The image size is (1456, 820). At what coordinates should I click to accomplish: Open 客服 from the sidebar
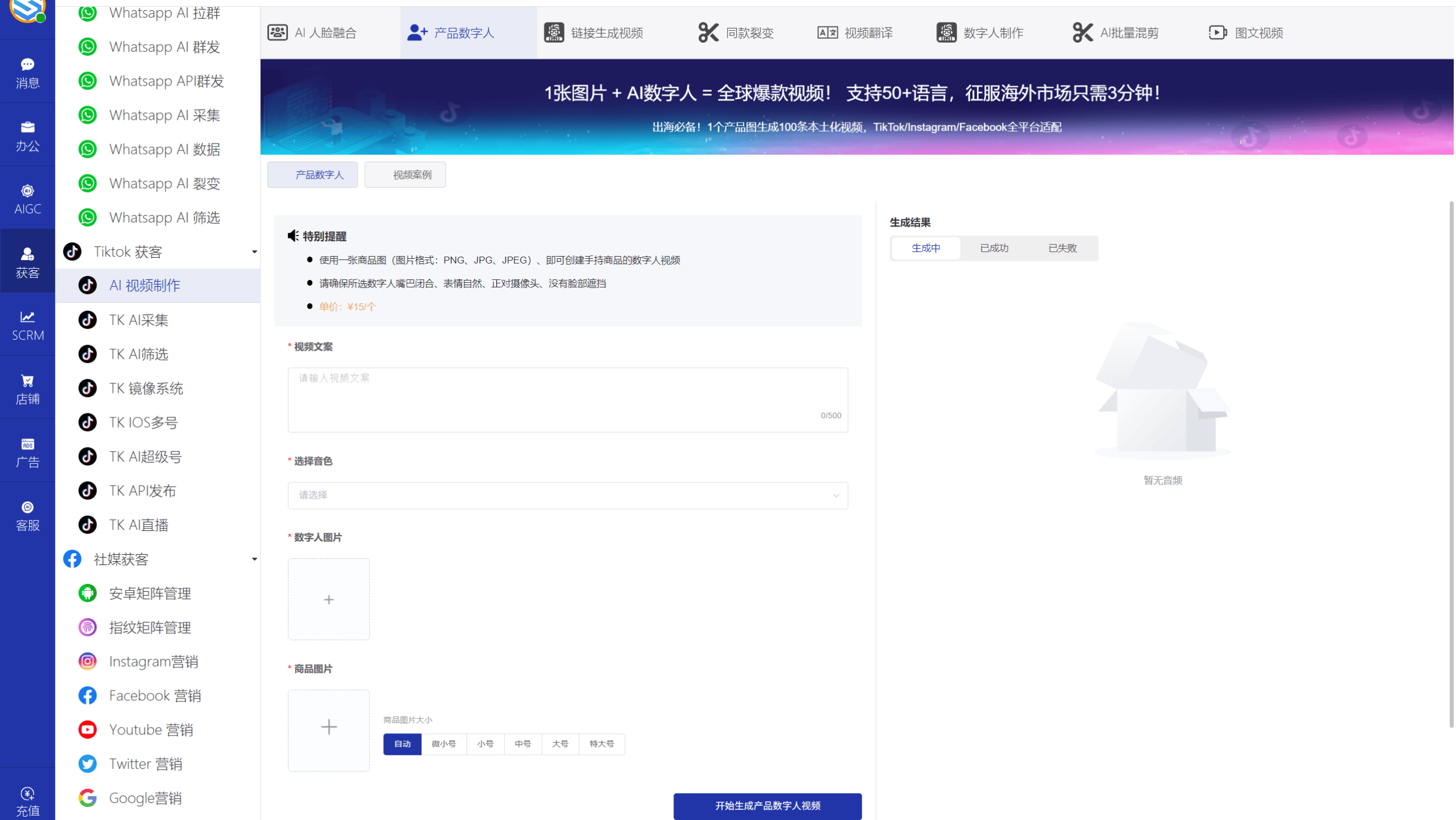point(27,514)
